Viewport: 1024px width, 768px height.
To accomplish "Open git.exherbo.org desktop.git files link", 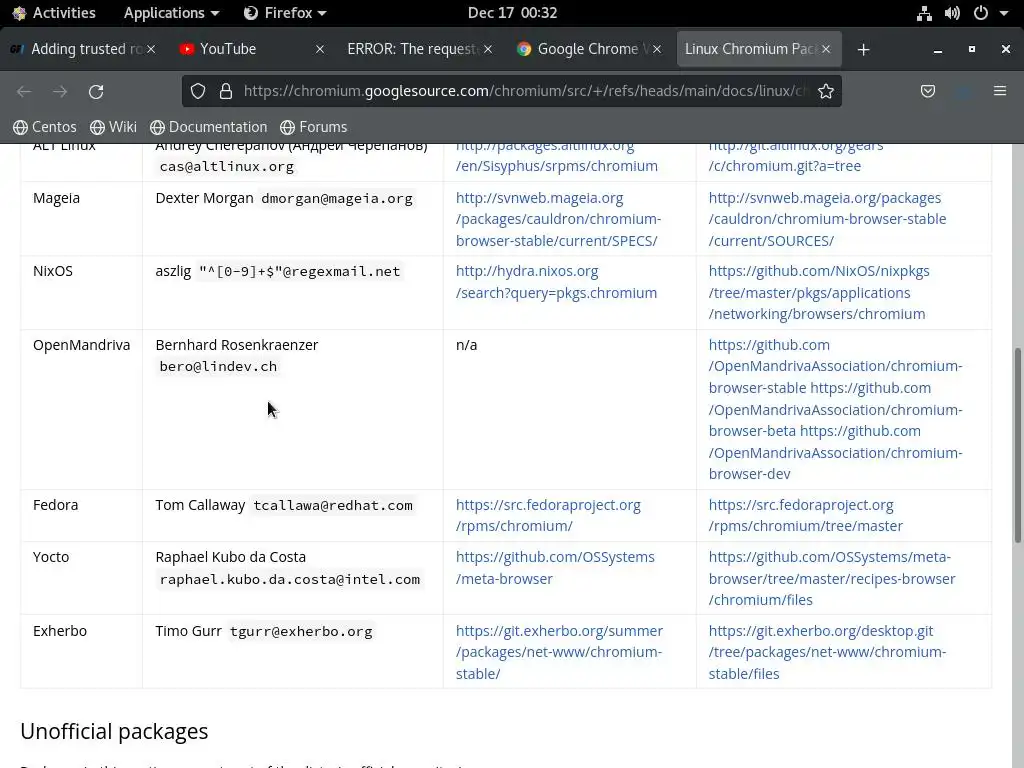I will point(827,652).
